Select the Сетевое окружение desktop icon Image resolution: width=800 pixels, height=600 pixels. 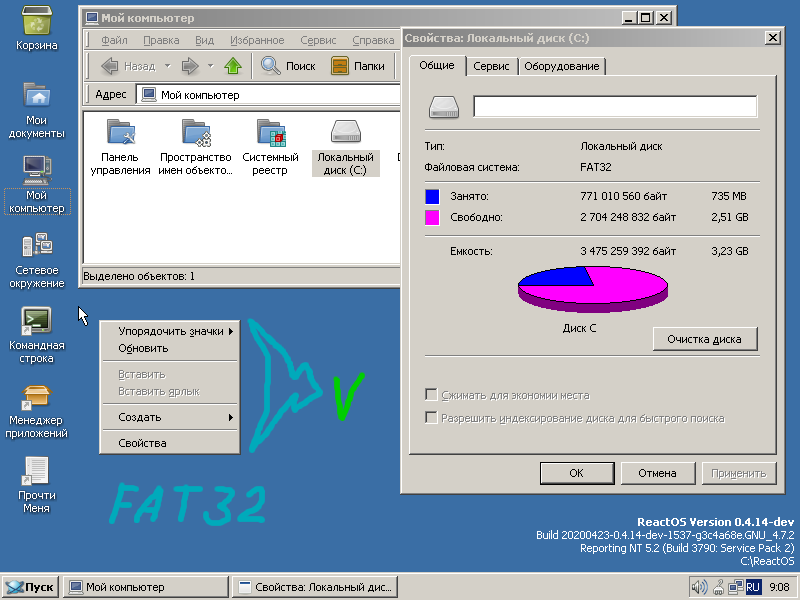(36, 260)
